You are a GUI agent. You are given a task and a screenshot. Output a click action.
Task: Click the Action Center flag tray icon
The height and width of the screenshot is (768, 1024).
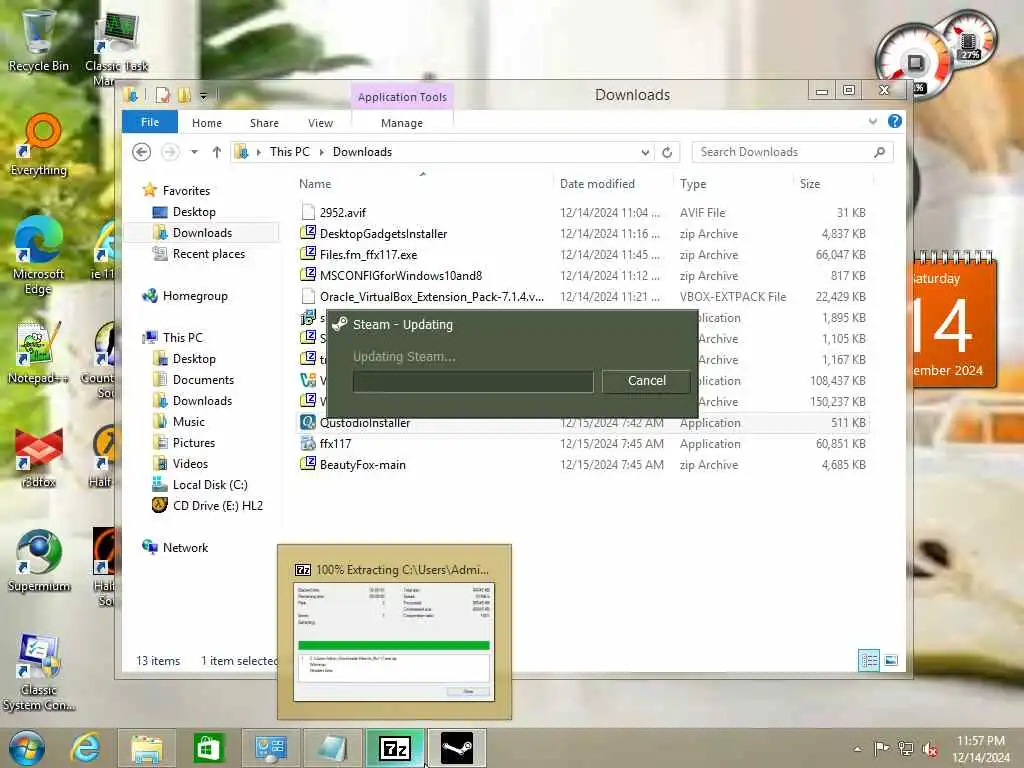882,749
